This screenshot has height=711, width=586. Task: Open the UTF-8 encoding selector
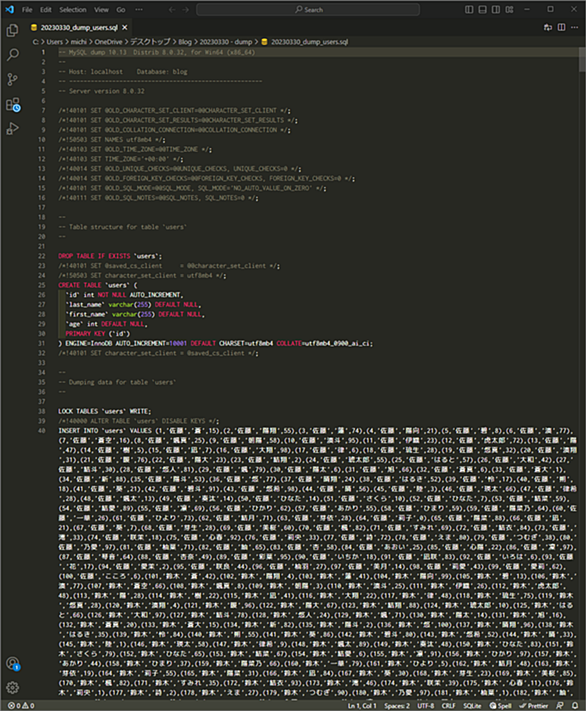tap(426, 706)
